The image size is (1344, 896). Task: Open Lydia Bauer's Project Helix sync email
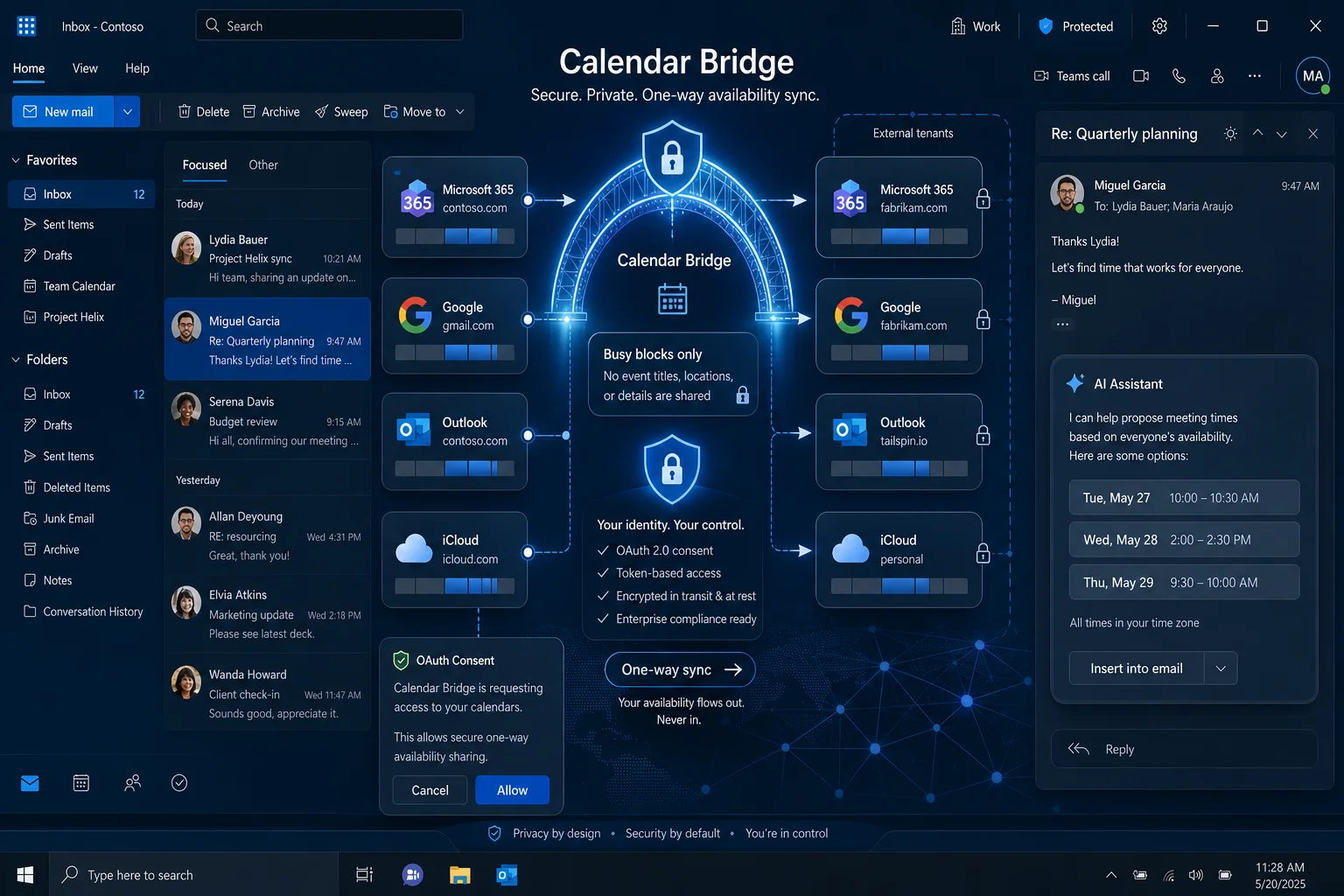tap(268, 258)
